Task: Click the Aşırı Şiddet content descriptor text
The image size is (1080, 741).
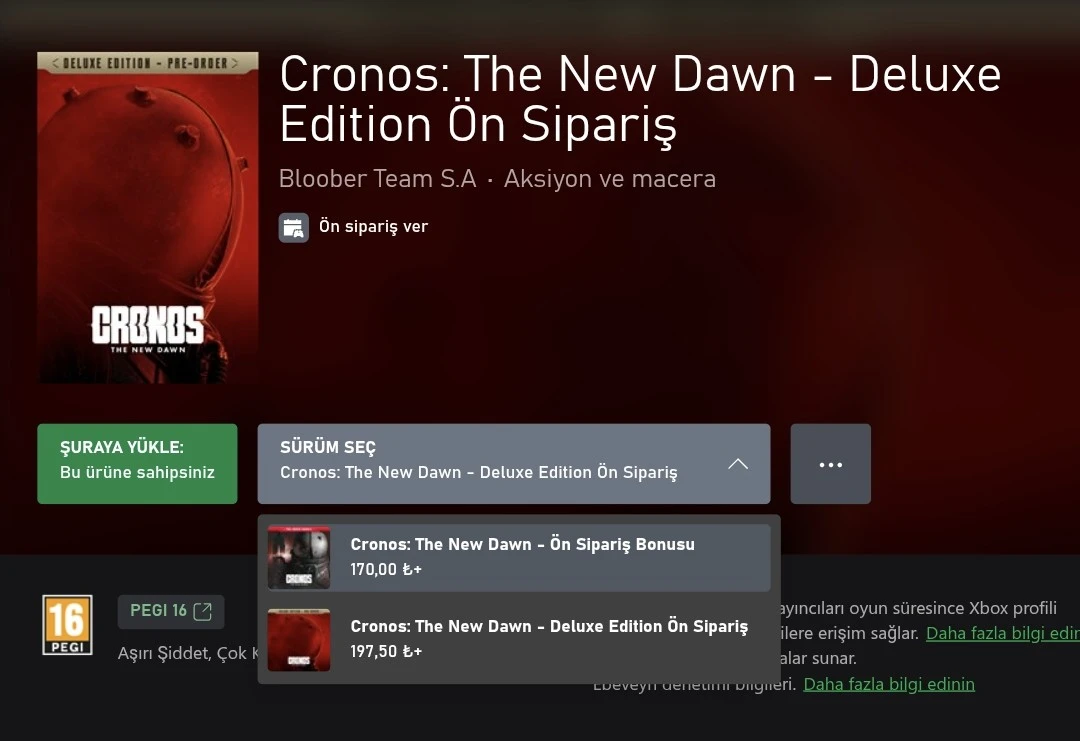Action: click(162, 653)
